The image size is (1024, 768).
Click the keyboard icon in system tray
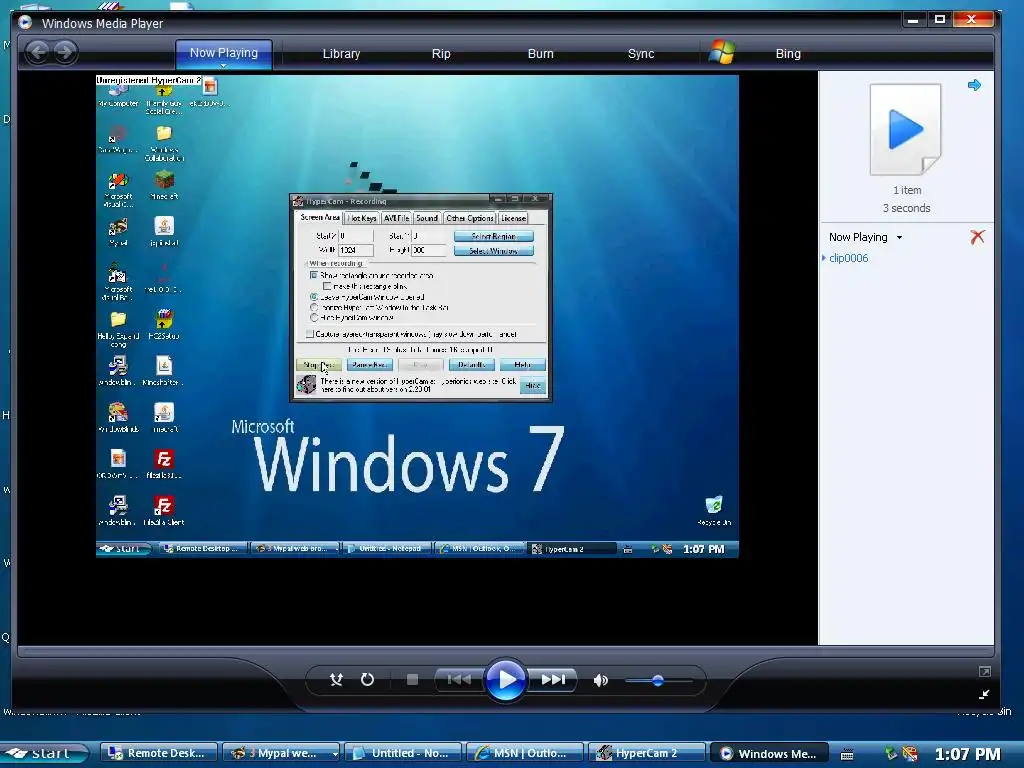pos(847,754)
